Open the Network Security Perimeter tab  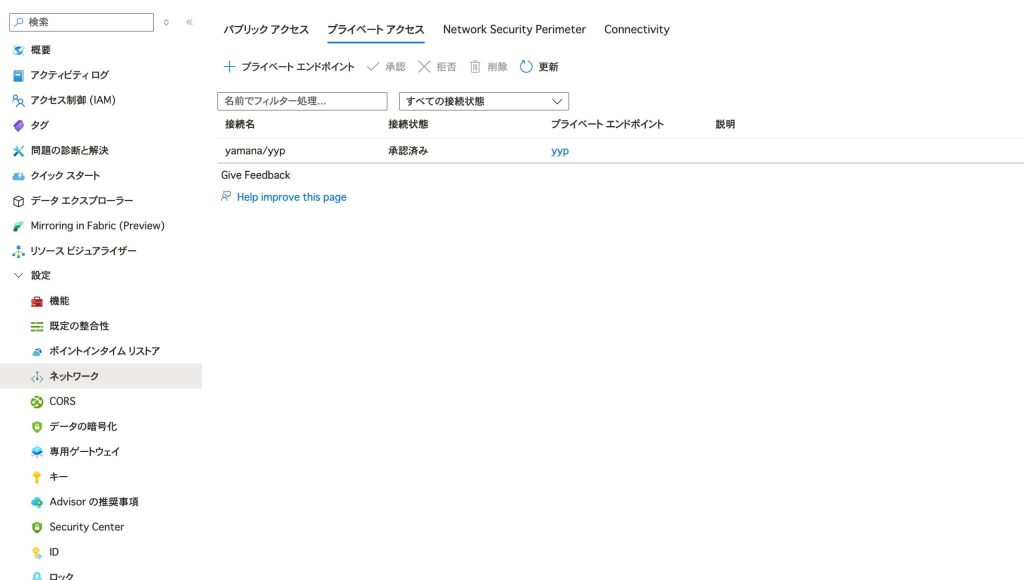[x=514, y=30]
